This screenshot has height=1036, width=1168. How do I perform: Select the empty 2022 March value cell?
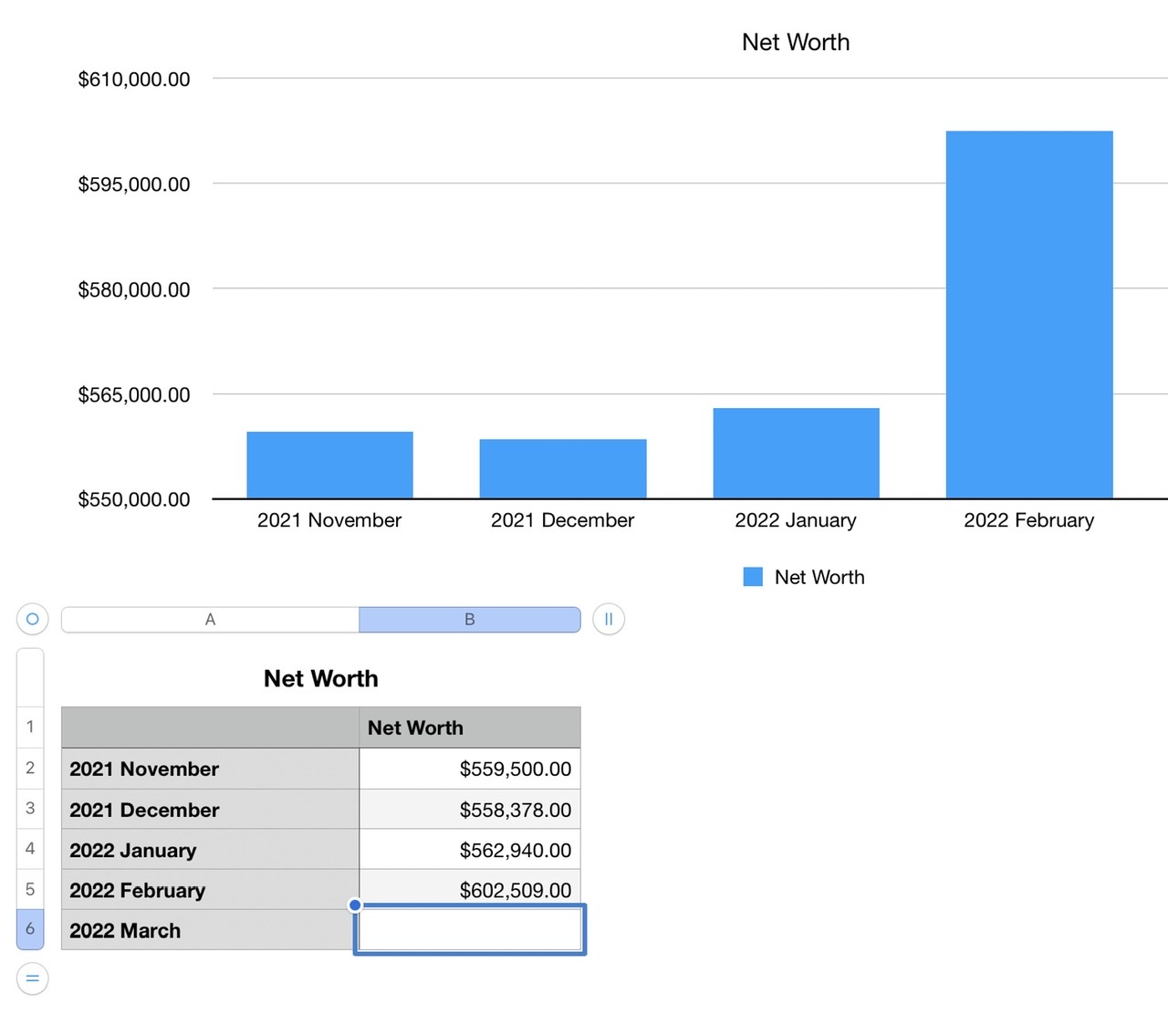click(x=469, y=930)
